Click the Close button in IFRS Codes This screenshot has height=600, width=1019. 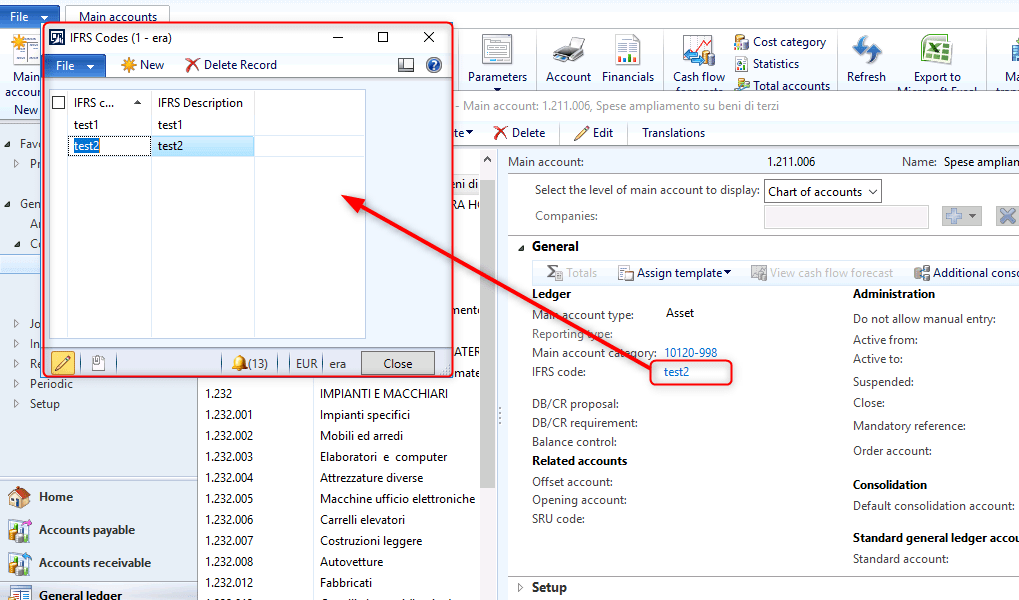(x=397, y=363)
